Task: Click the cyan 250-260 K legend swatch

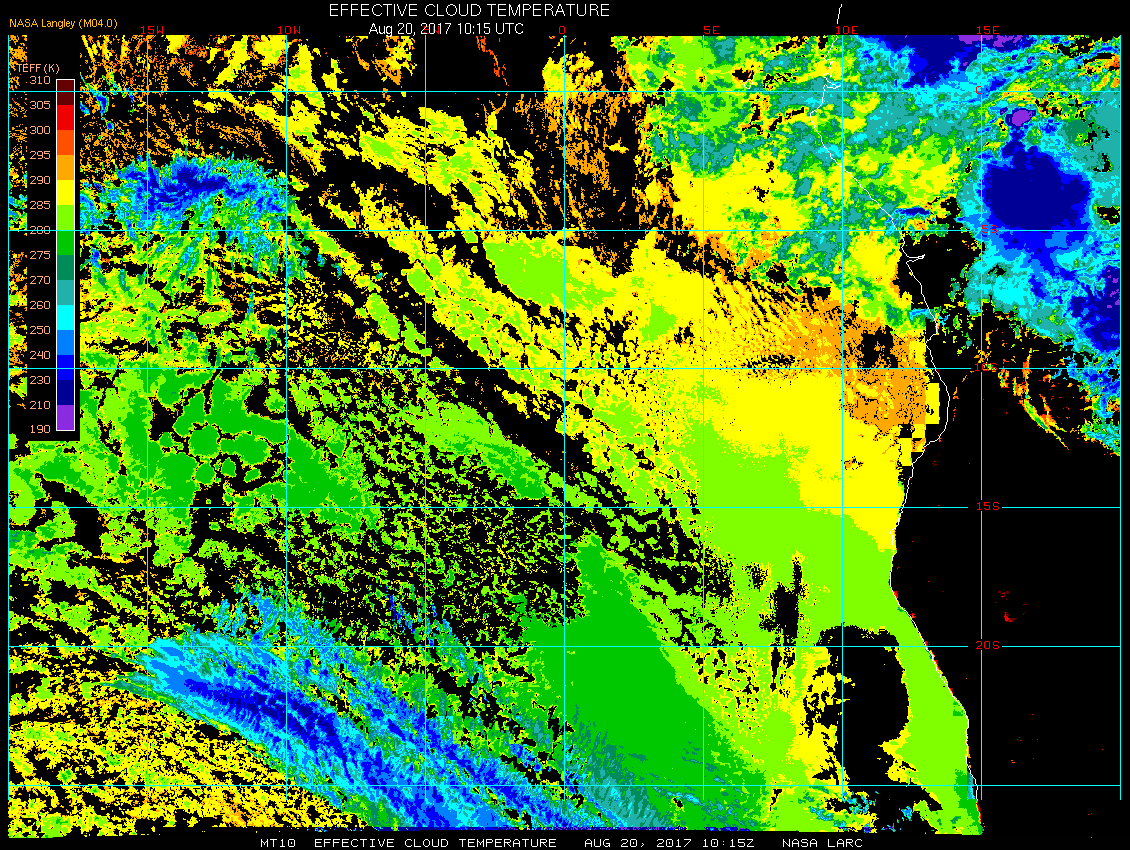Action: pos(66,317)
